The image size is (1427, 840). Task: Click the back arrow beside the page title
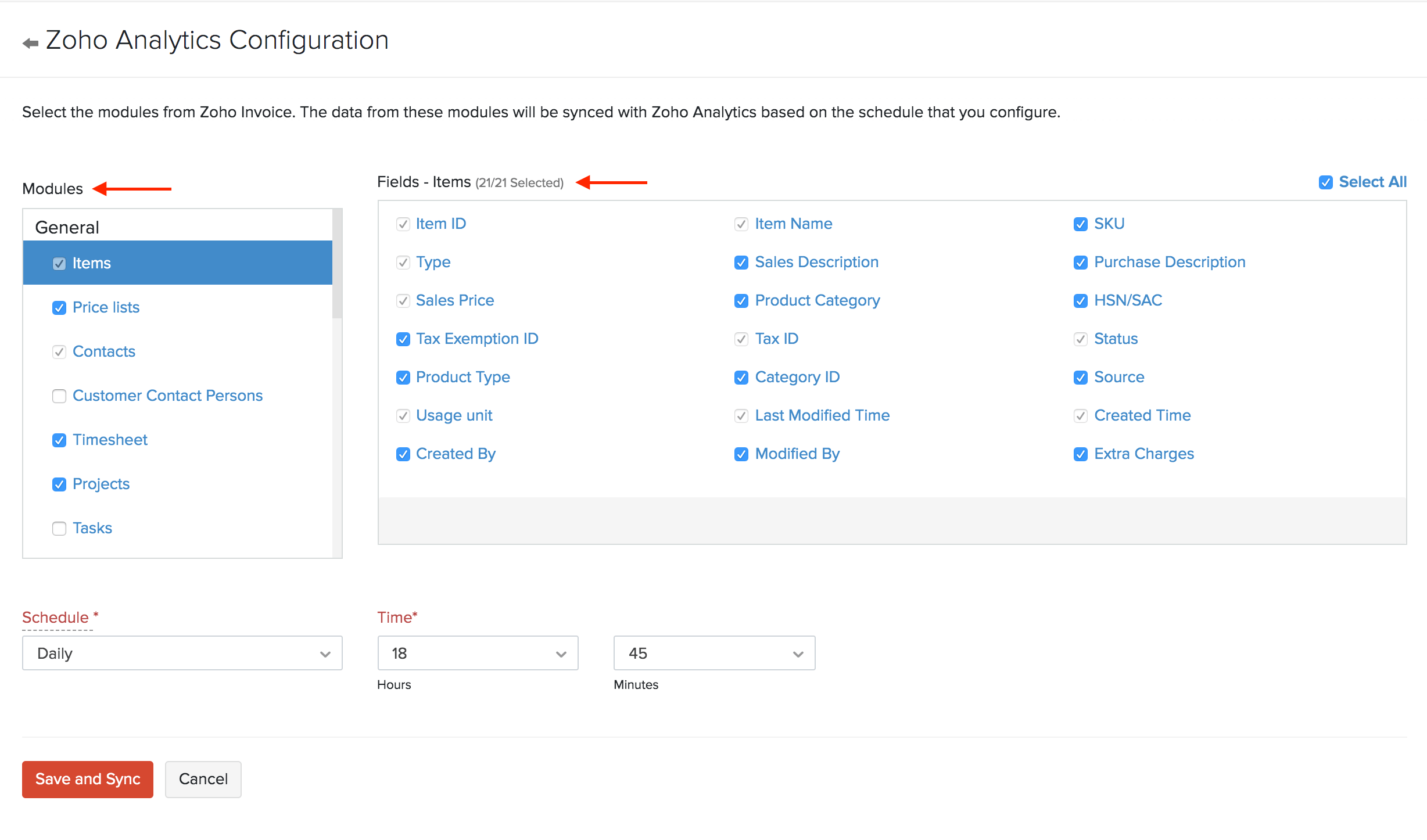(30, 43)
